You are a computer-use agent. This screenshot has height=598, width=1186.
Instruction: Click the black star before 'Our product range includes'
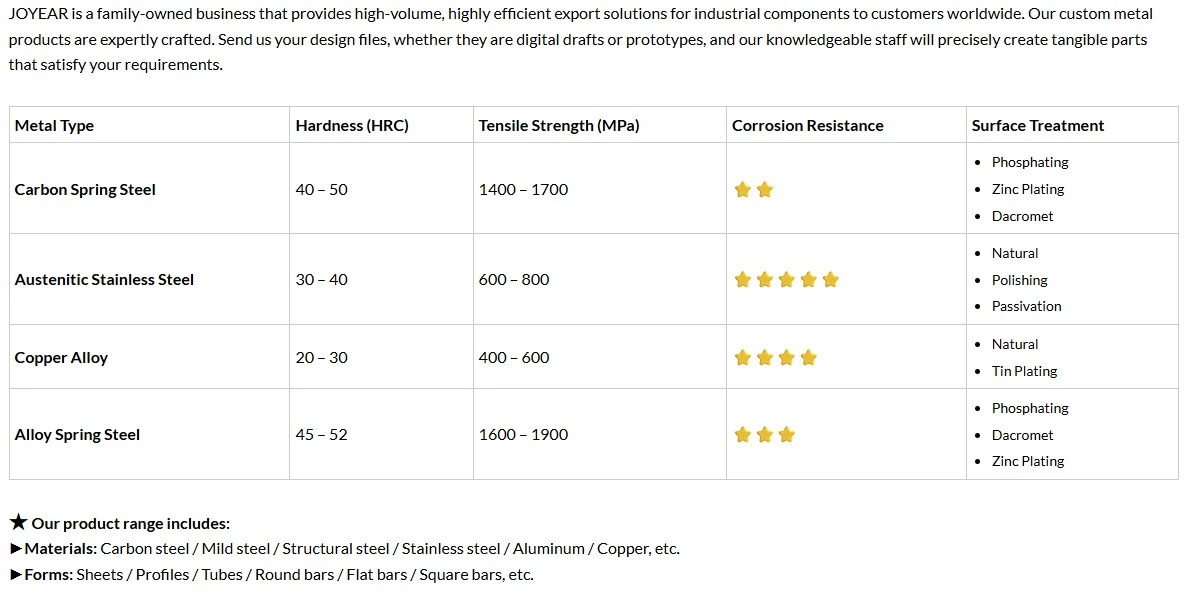(x=18, y=522)
